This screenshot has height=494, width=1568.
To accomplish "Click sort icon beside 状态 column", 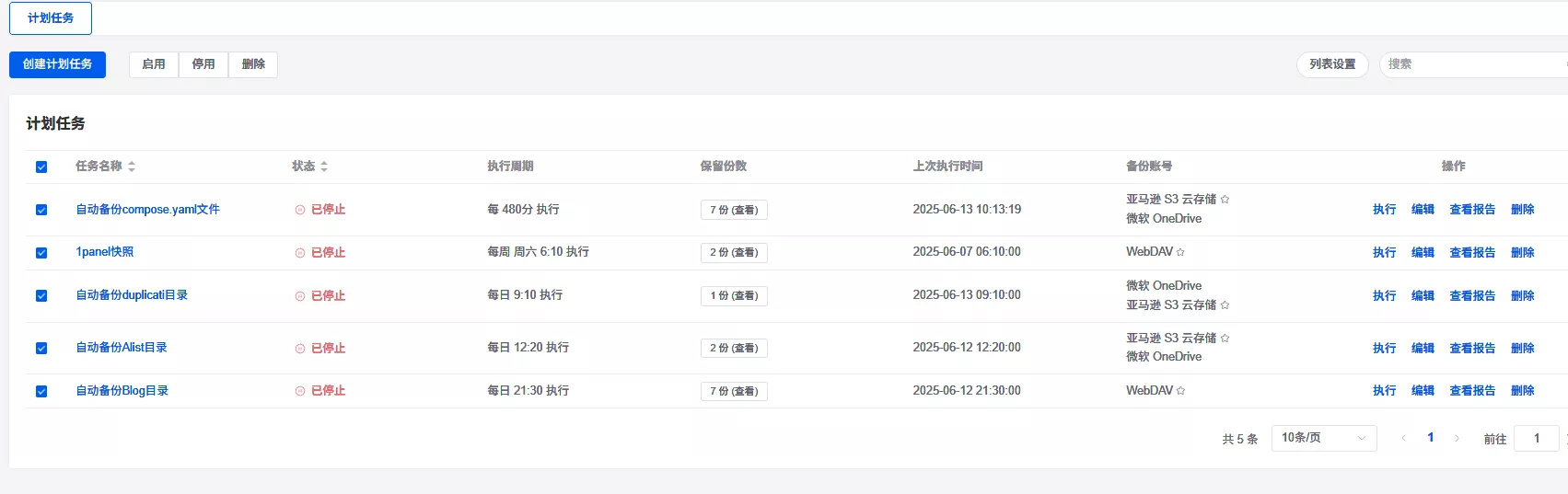I will (324, 167).
